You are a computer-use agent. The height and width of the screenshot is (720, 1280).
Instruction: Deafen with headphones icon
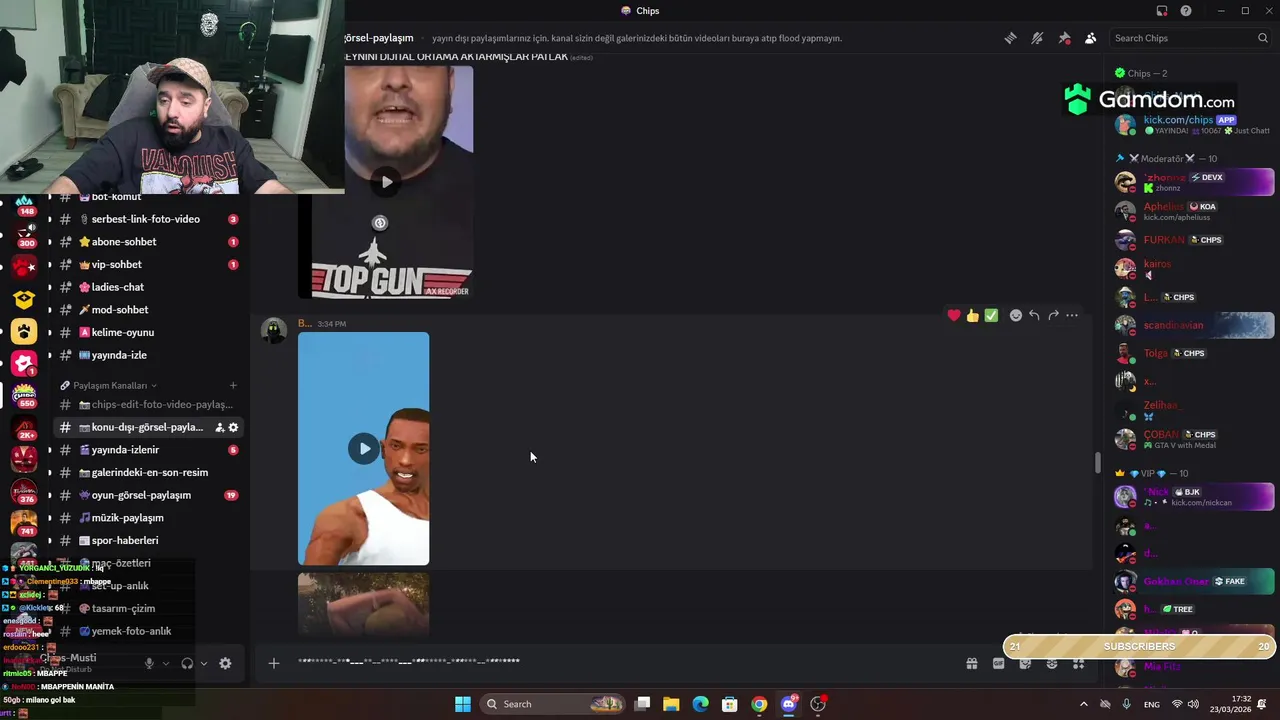187,663
